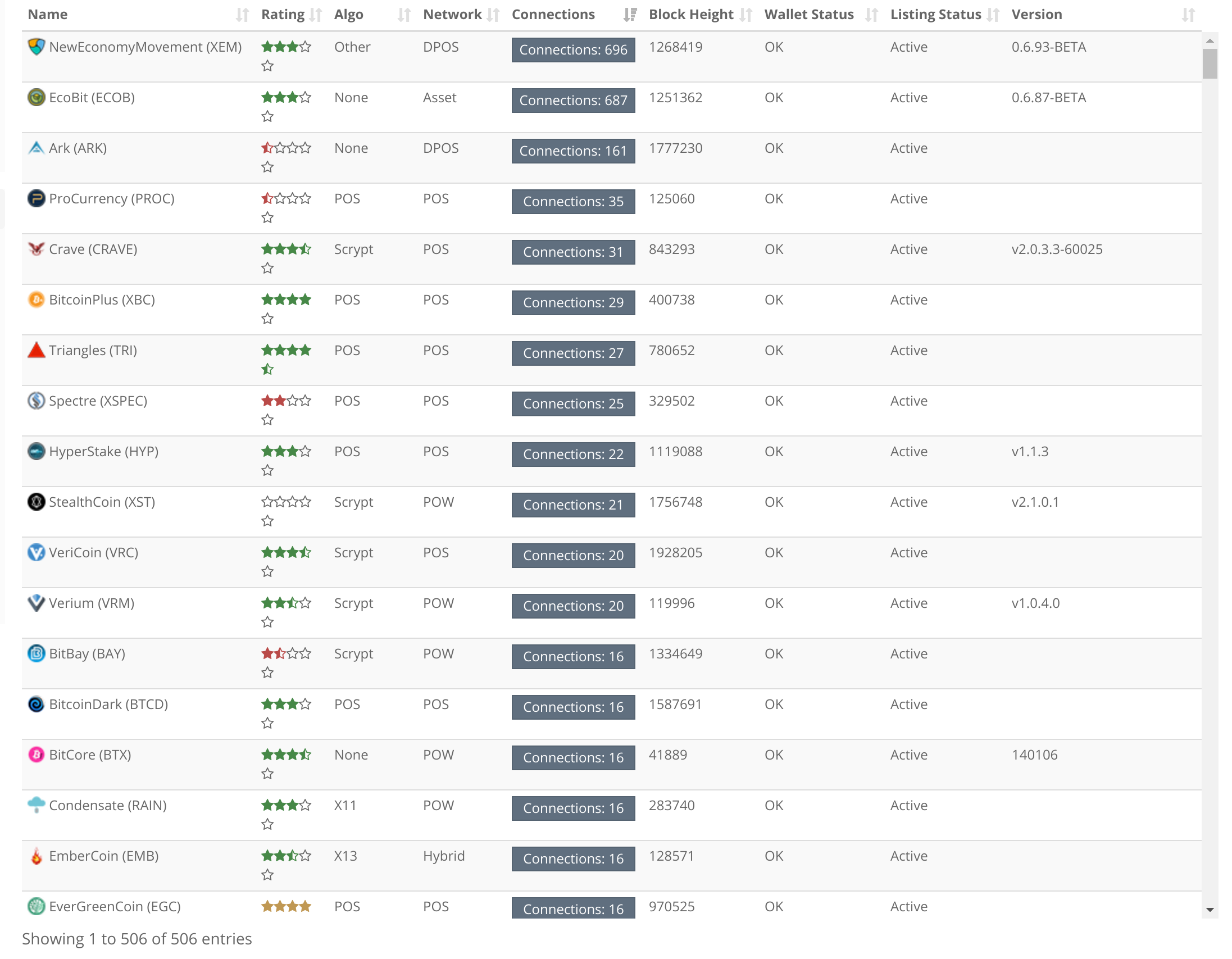Click the gold star rating of EverGreenCoin (EGC)
Image resolution: width=1232 pixels, height=959 pixels.
click(x=286, y=907)
